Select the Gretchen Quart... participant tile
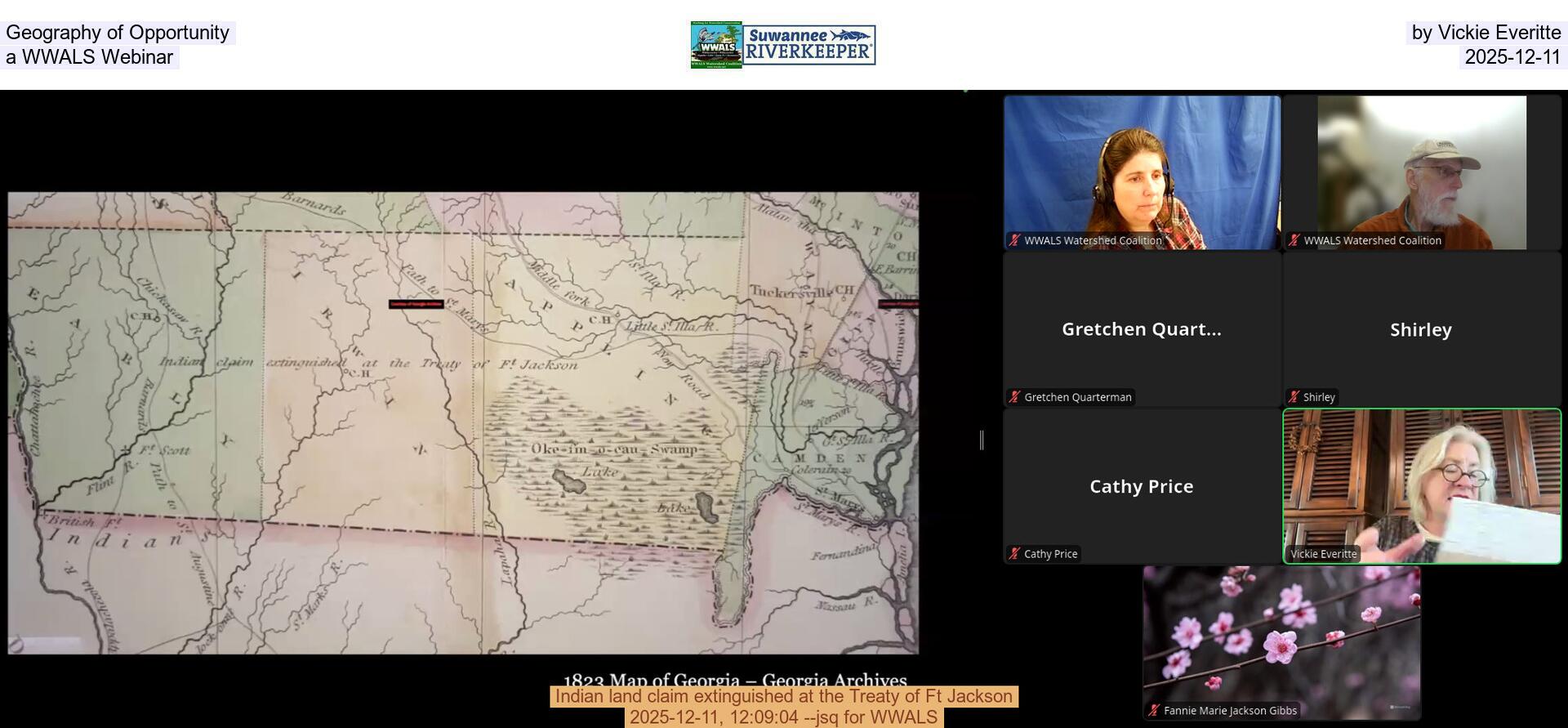 point(1142,329)
